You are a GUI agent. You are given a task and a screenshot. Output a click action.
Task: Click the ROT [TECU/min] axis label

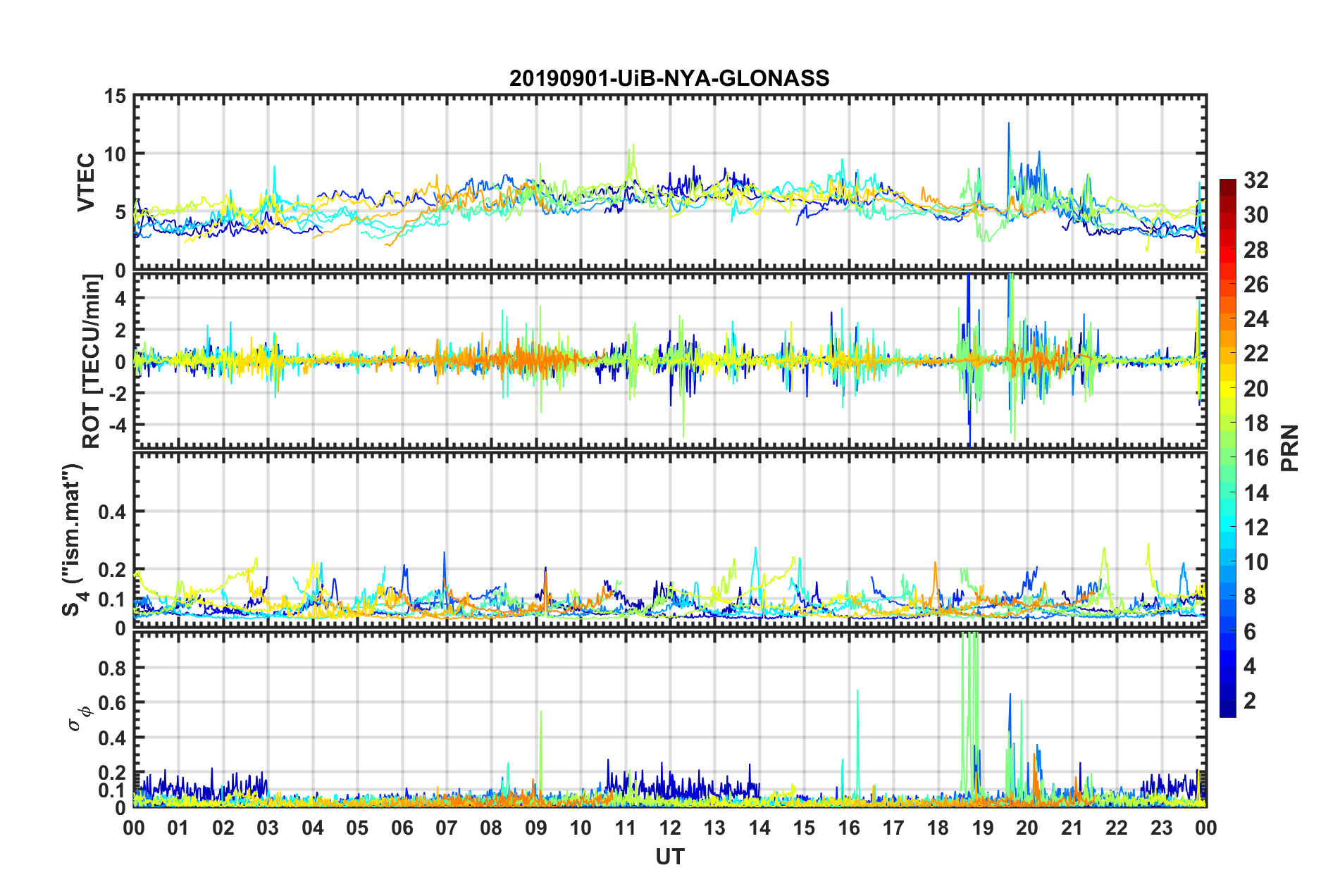92,361
